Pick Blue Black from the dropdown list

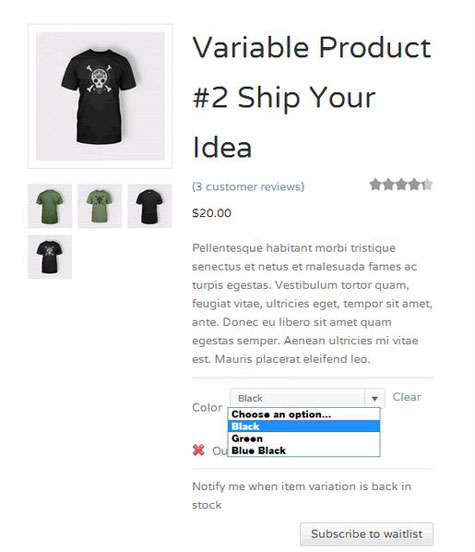coord(304,450)
